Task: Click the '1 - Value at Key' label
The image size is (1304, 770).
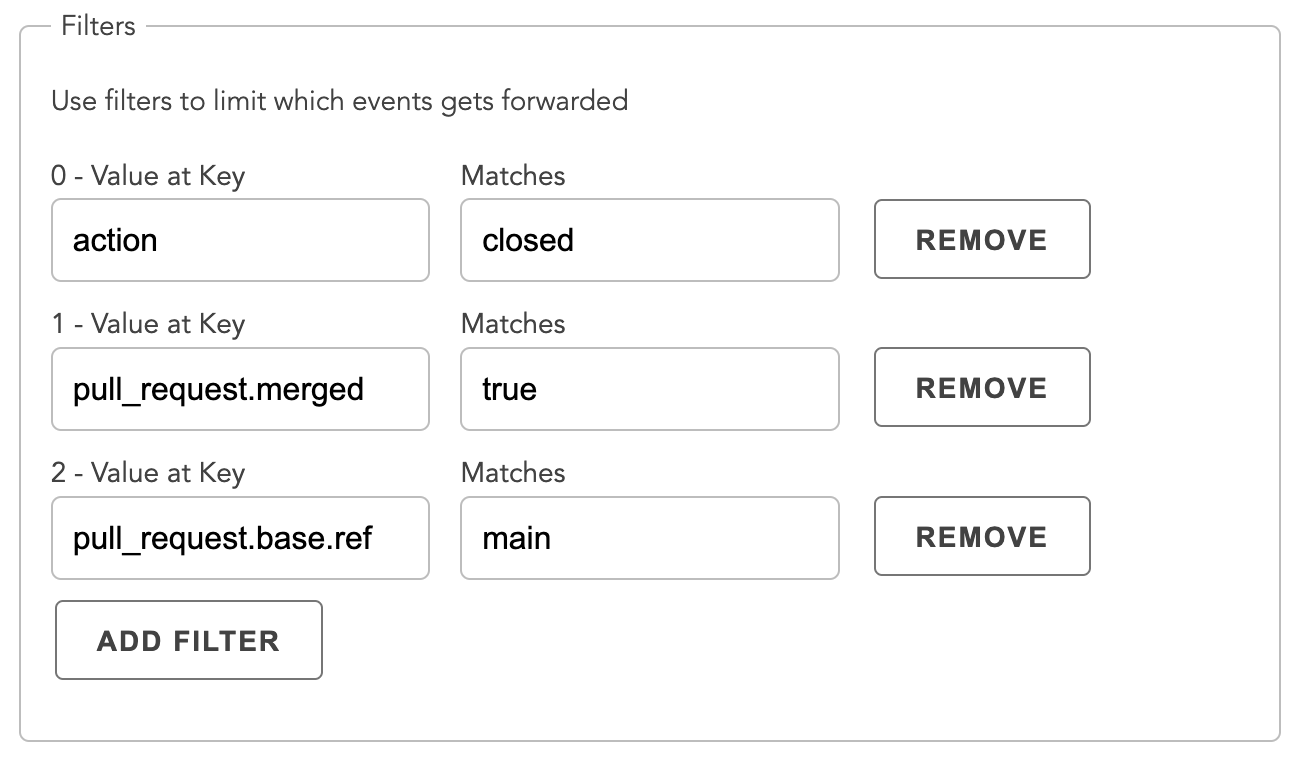Action: pyautogui.click(x=148, y=324)
